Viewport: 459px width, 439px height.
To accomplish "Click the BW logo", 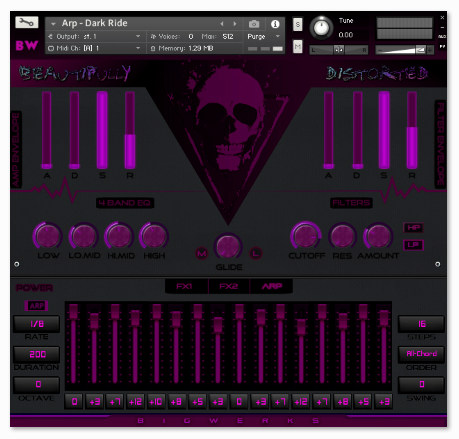I will [x=27, y=46].
